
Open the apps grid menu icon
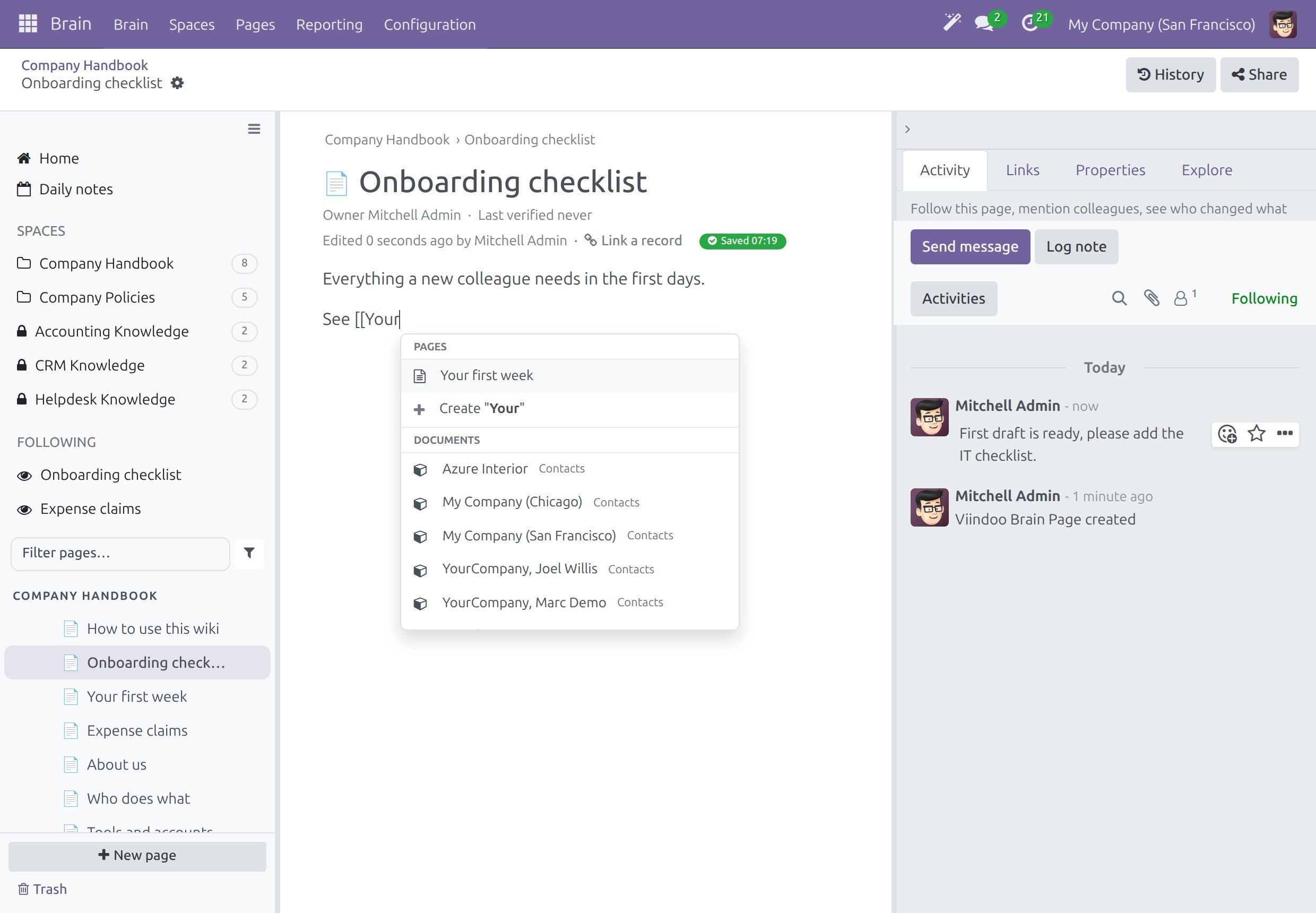pos(28,24)
